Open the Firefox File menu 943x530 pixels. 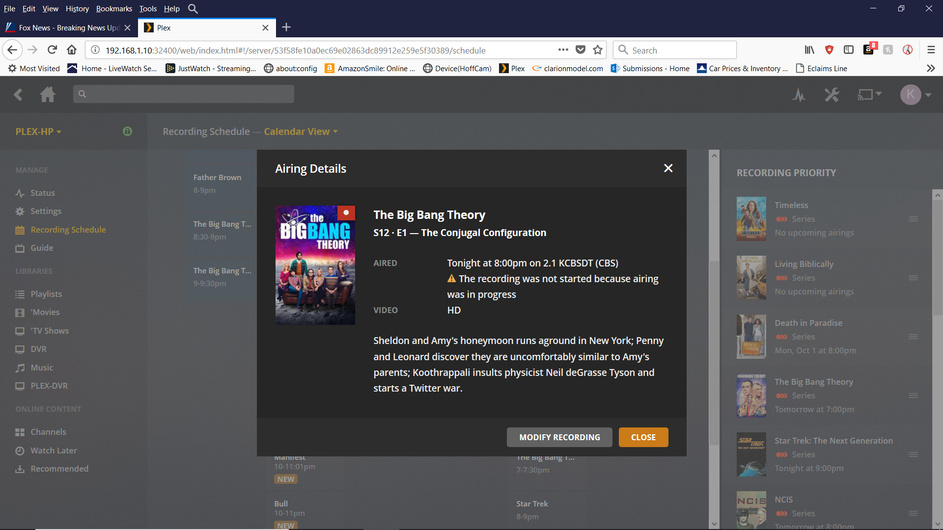10,8
